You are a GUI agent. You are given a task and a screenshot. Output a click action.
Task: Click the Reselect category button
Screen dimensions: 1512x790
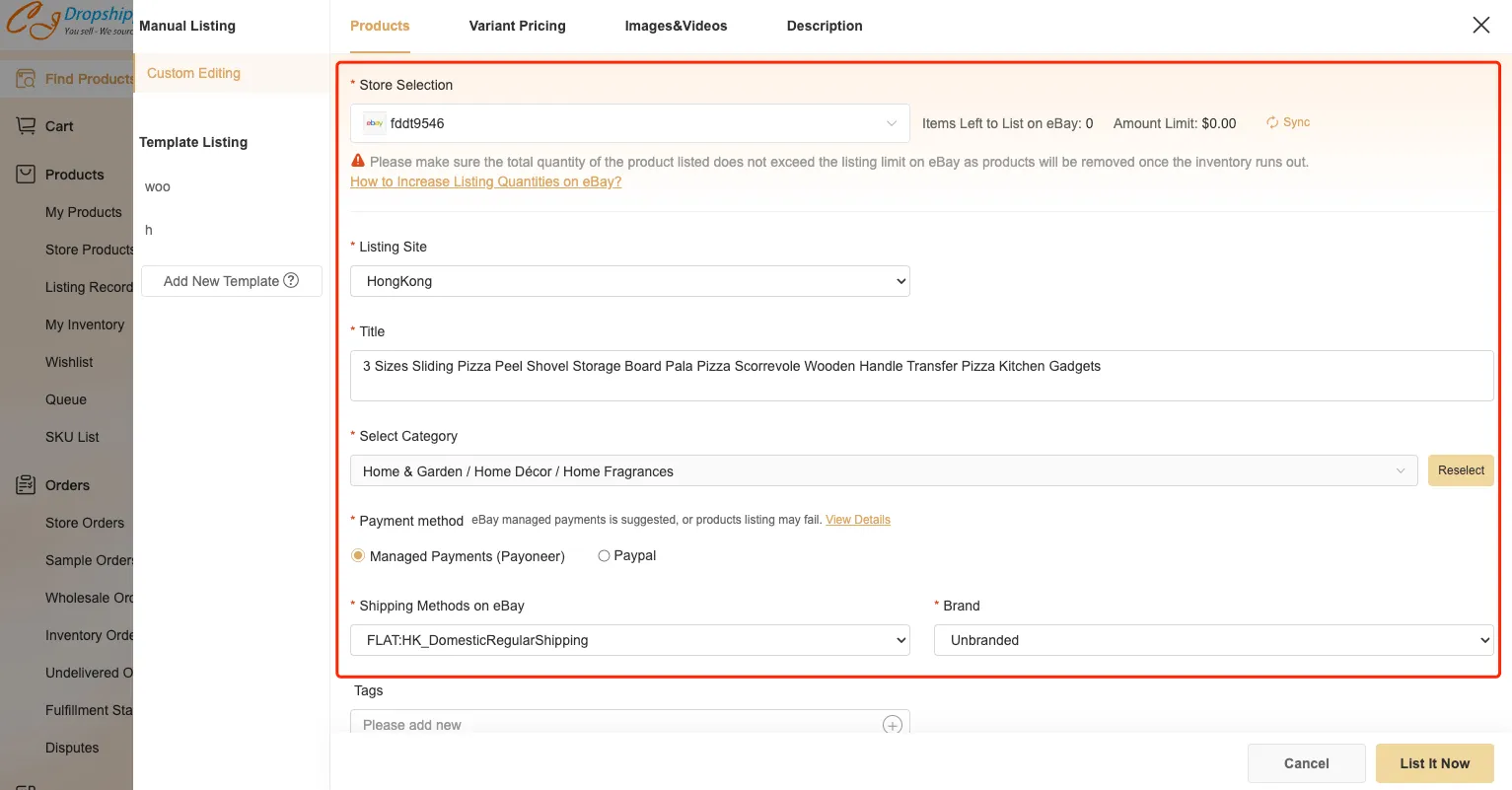[1460, 470]
